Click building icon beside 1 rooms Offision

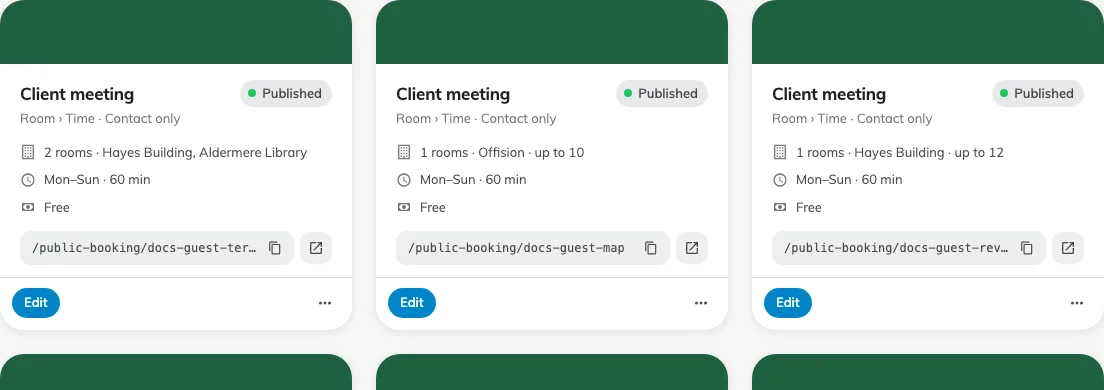point(403,152)
